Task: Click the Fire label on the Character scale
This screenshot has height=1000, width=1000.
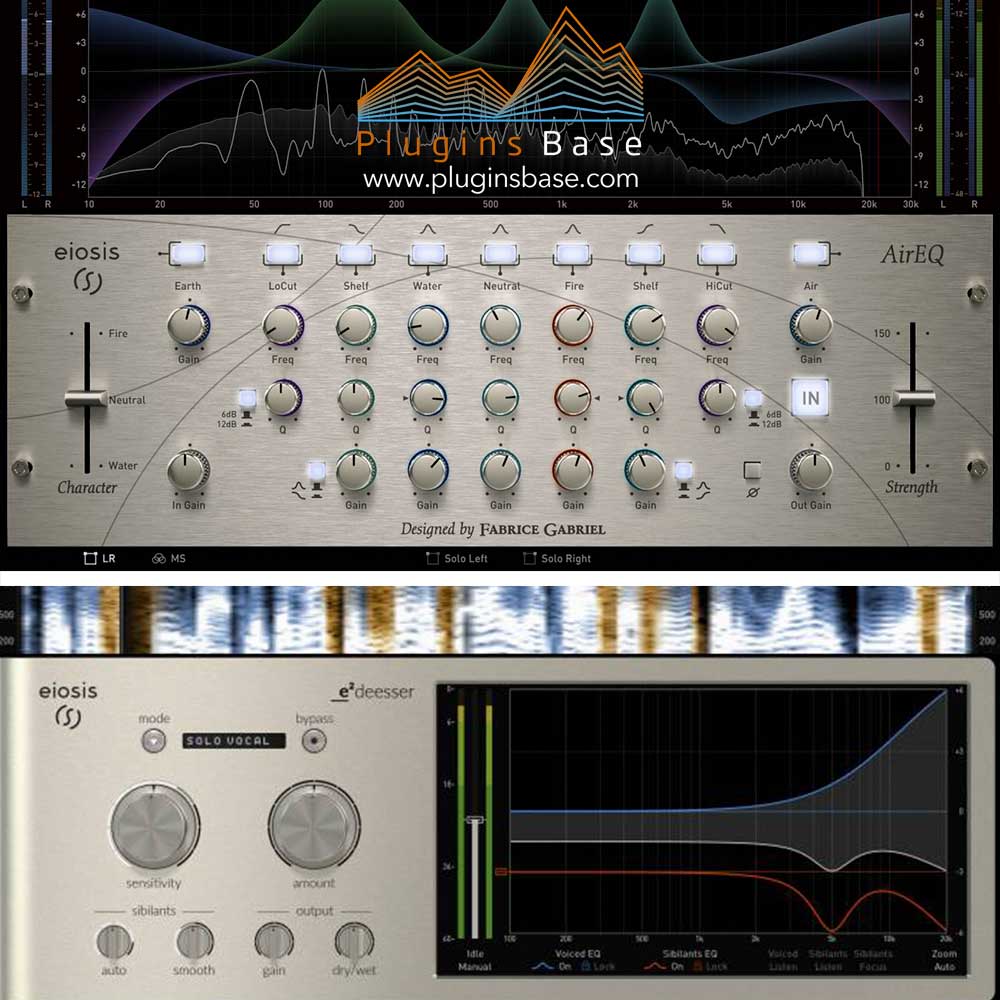Action: 118,334
